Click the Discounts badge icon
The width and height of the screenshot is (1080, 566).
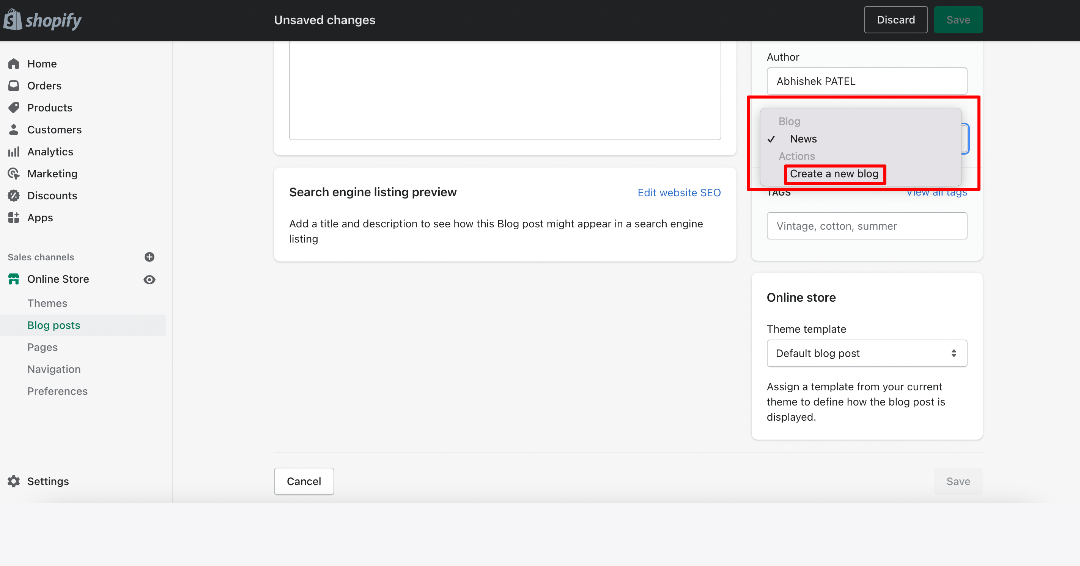coord(13,196)
